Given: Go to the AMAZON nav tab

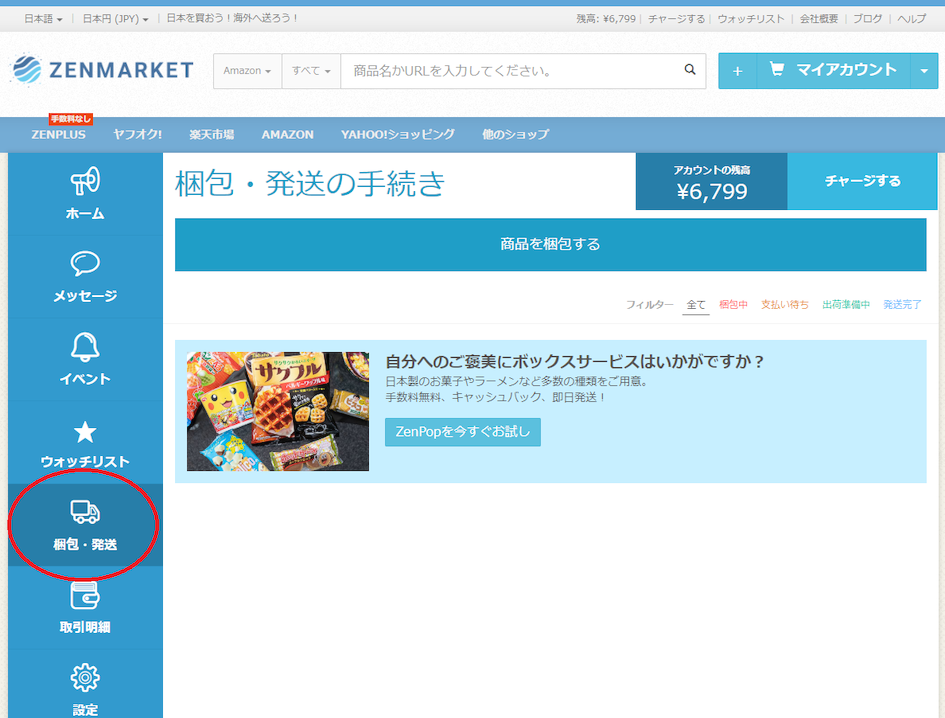Looking at the screenshot, I should click(x=287, y=134).
